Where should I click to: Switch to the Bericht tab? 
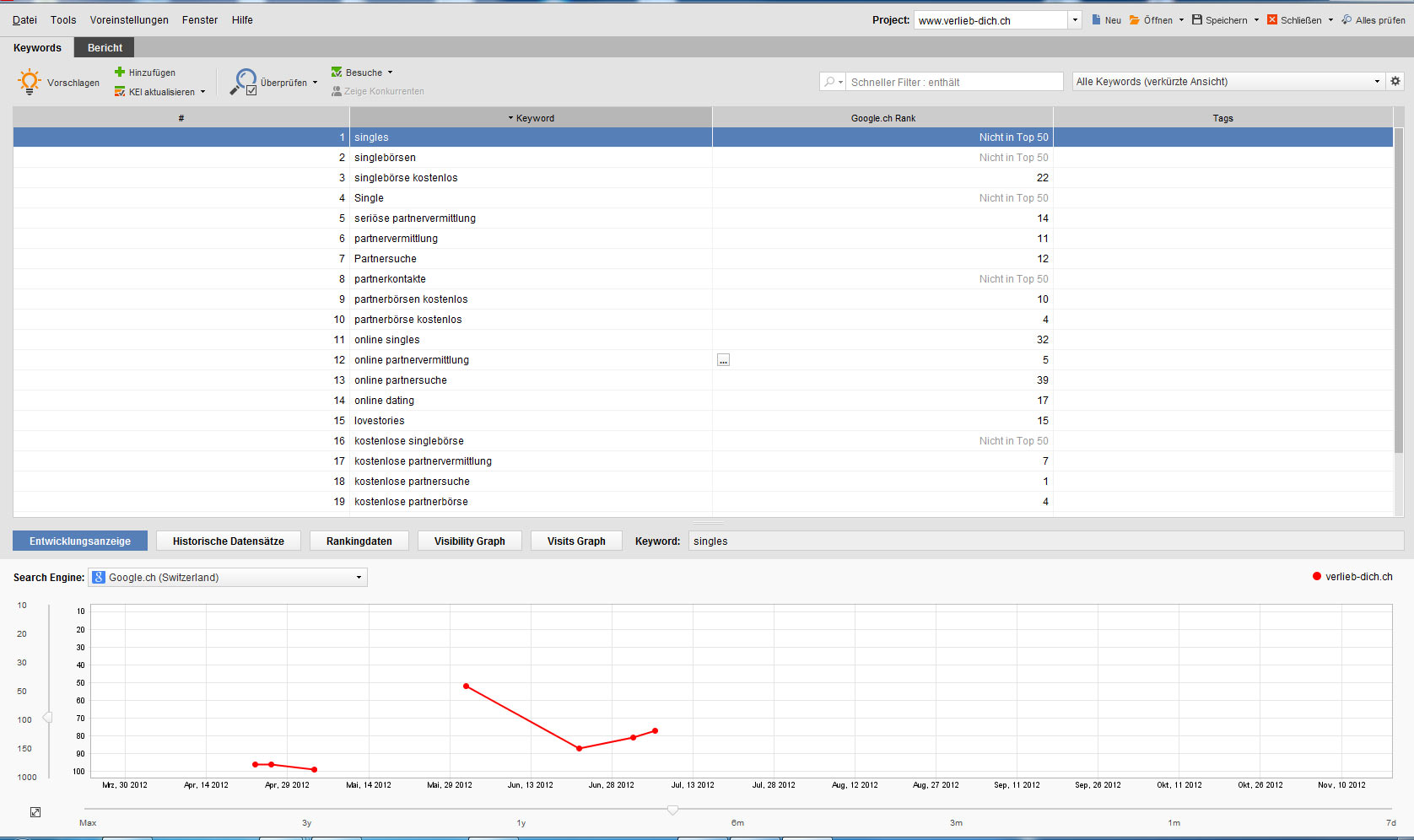[105, 48]
